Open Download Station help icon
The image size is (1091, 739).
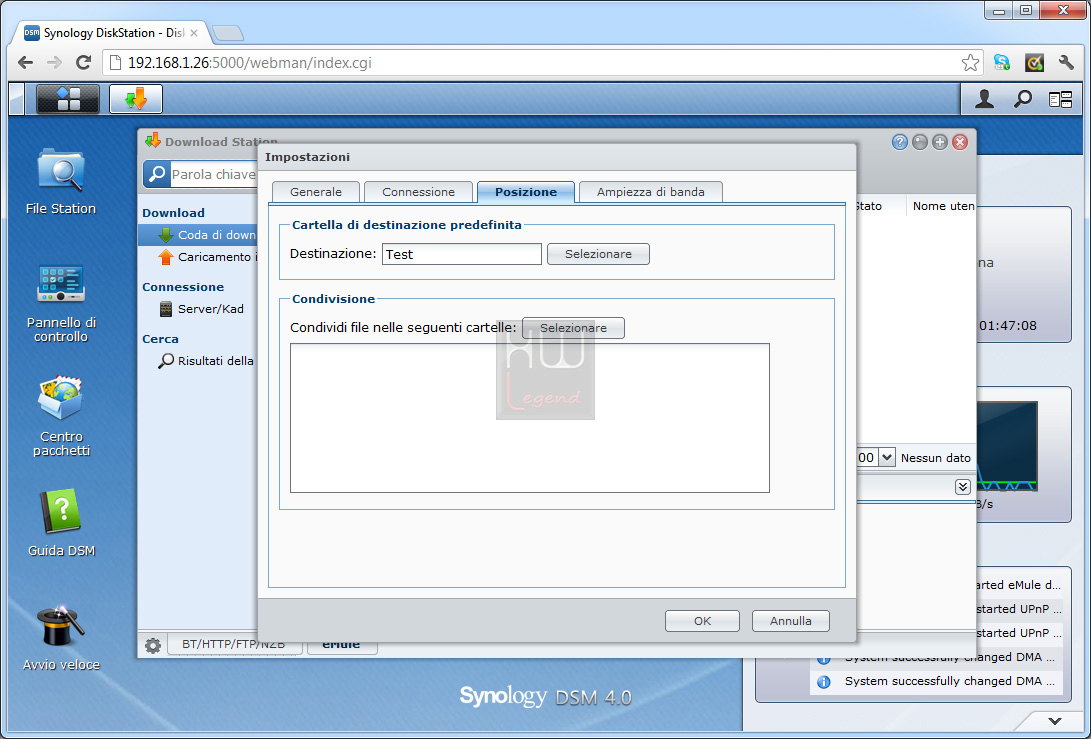900,142
